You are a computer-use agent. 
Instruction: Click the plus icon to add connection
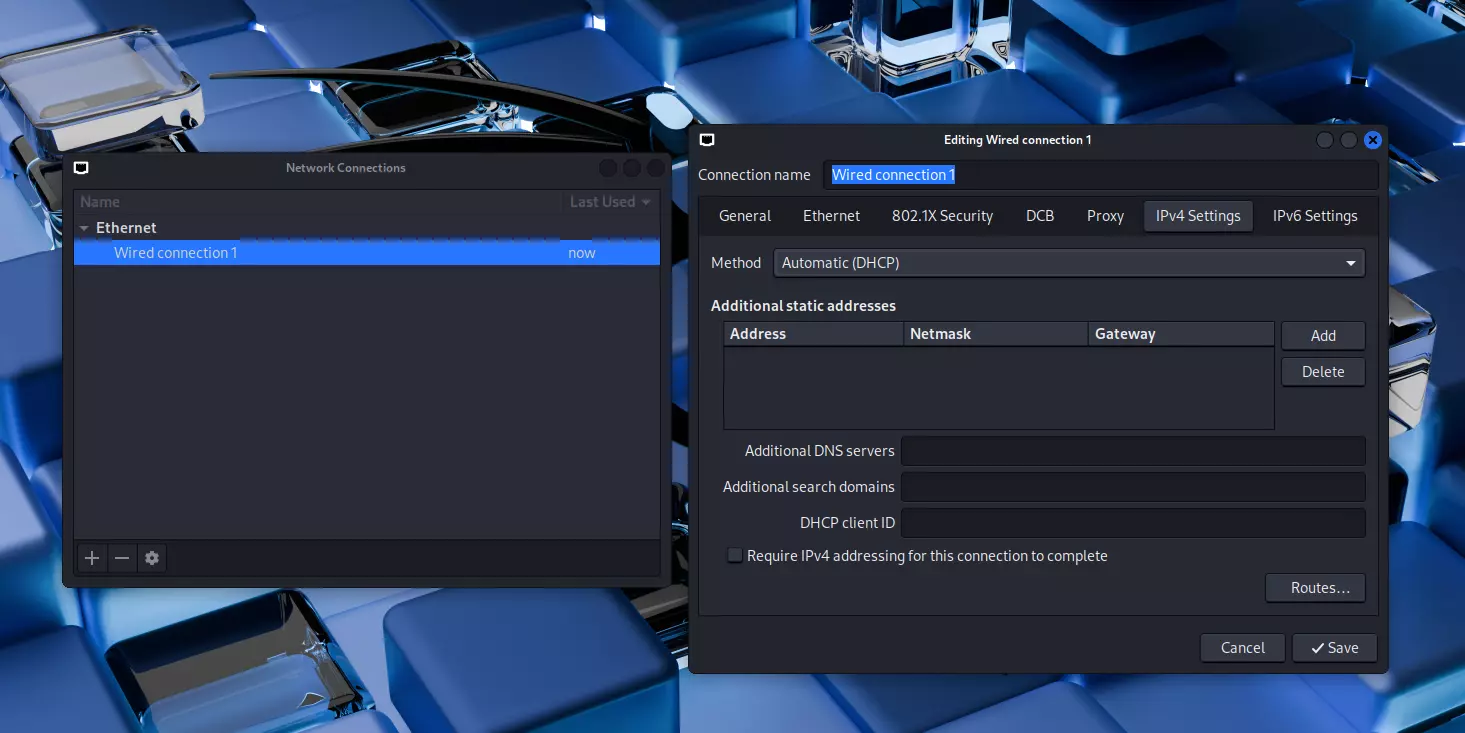92,558
